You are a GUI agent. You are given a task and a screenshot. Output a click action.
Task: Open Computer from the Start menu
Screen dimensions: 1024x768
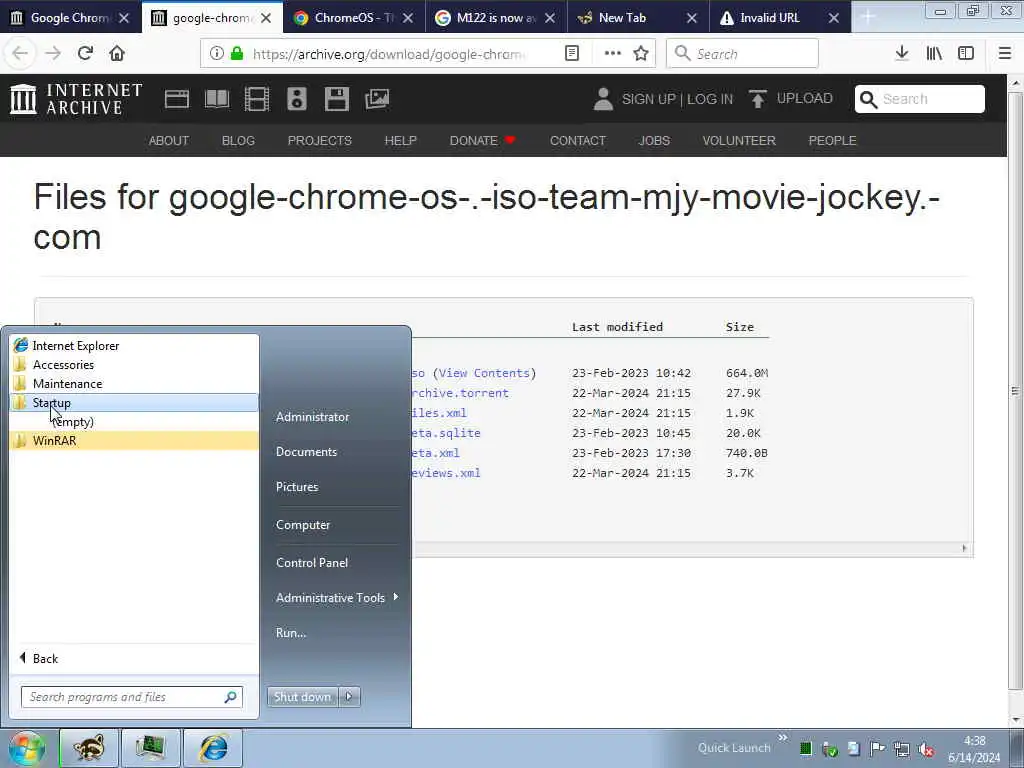(302, 524)
